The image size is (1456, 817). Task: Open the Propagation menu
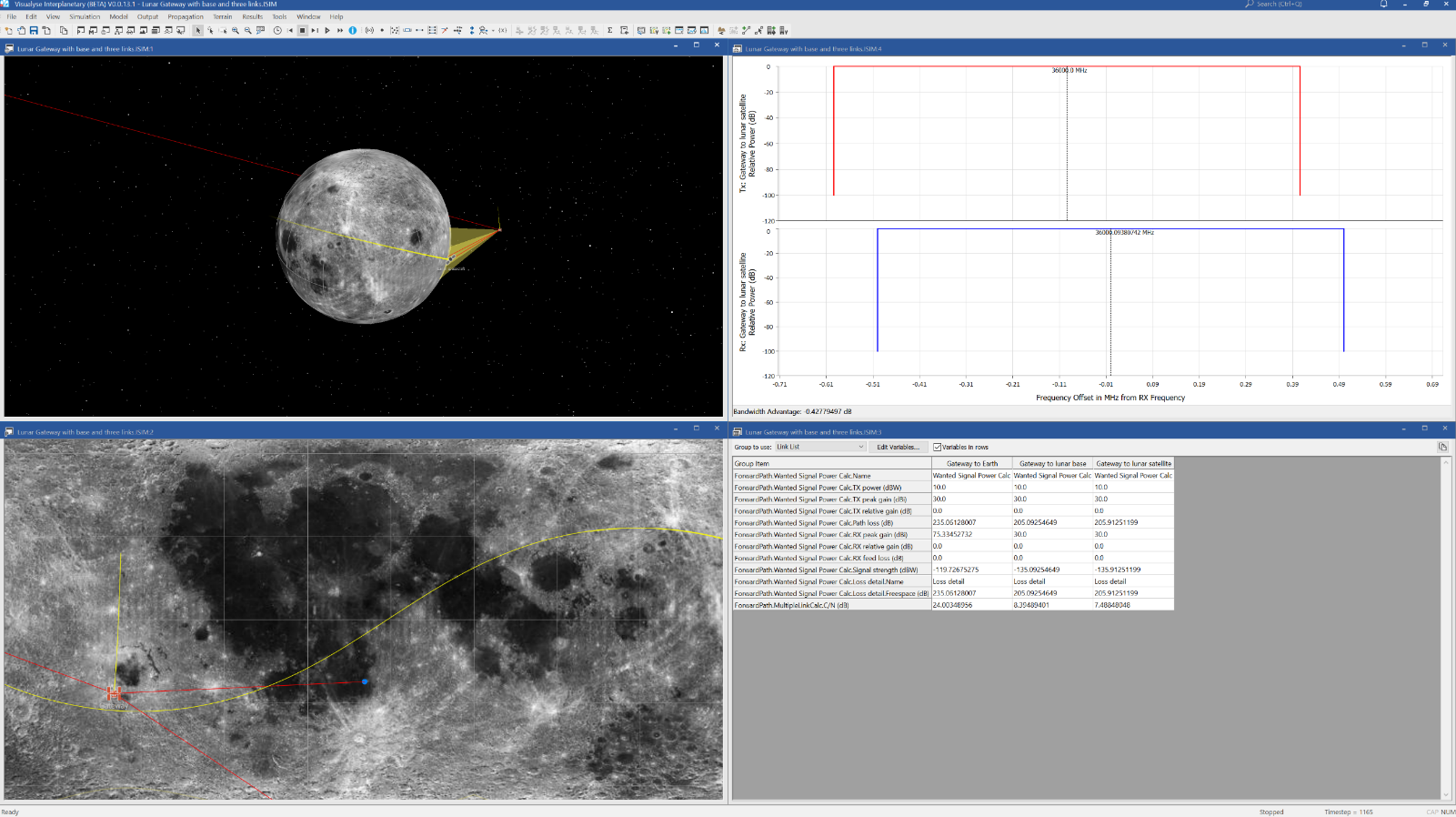pos(186,16)
